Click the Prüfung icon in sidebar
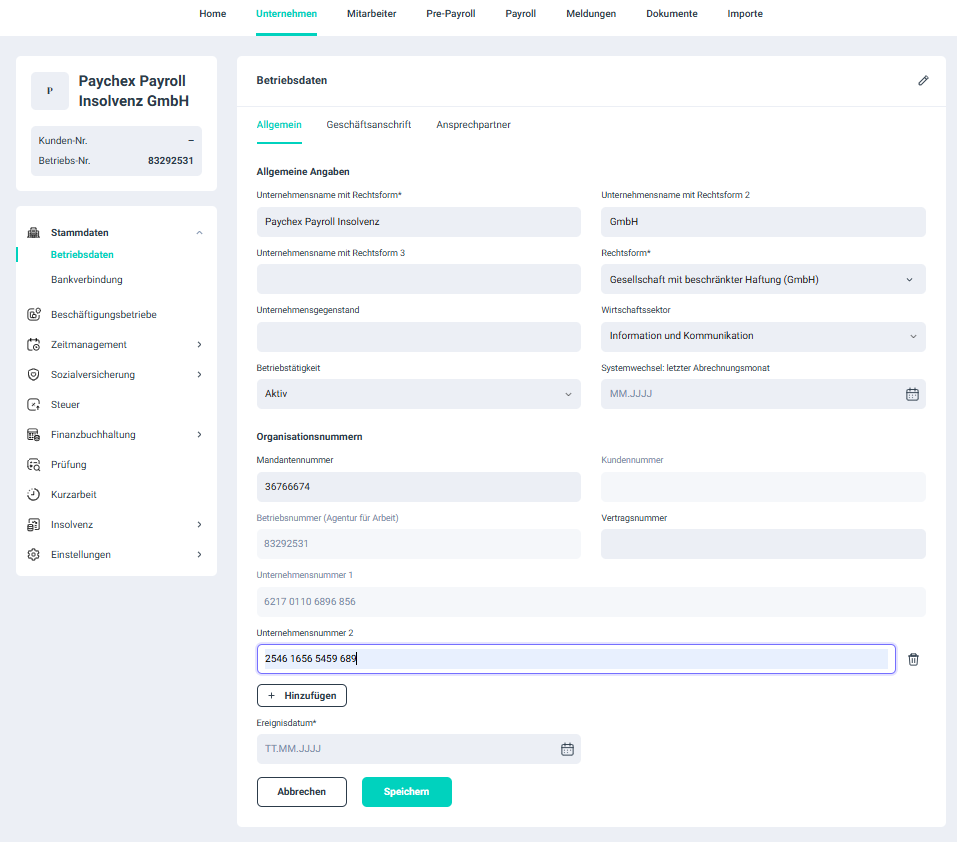 pos(33,465)
